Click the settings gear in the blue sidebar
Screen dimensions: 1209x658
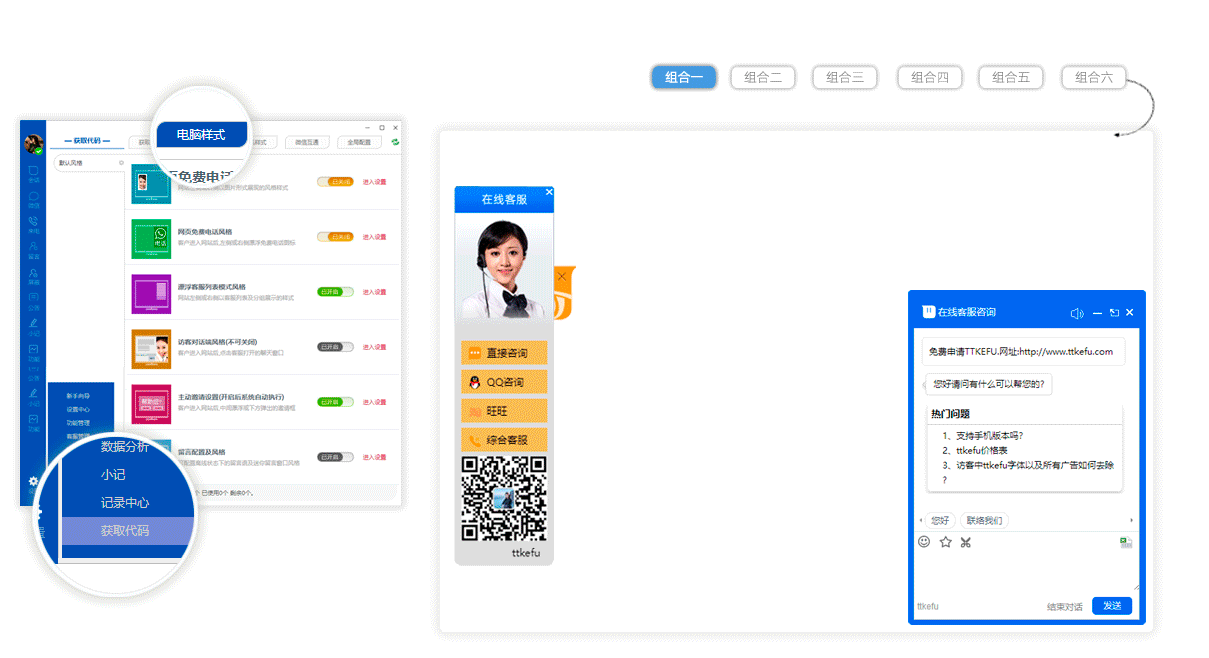[x=33, y=481]
